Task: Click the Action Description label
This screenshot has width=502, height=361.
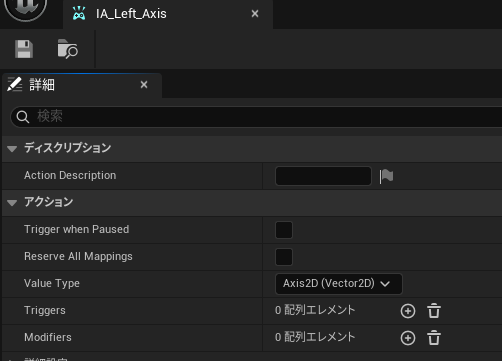Action: pos(70,175)
